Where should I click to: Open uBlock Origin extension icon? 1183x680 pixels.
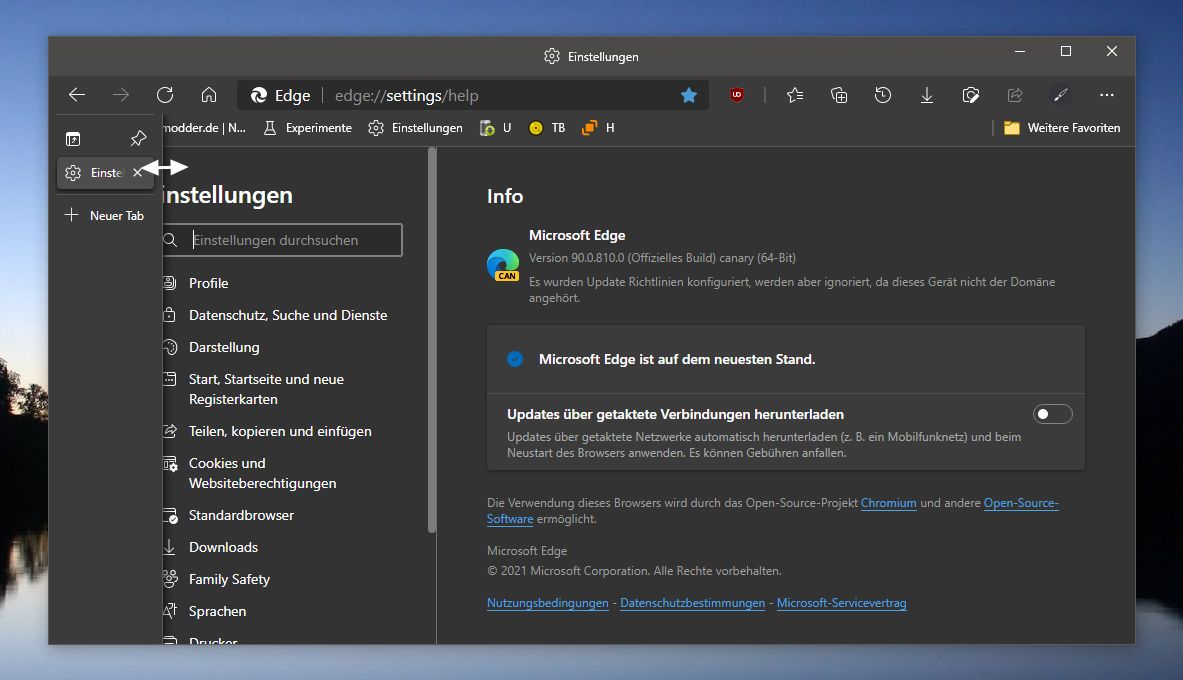(x=737, y=95)
